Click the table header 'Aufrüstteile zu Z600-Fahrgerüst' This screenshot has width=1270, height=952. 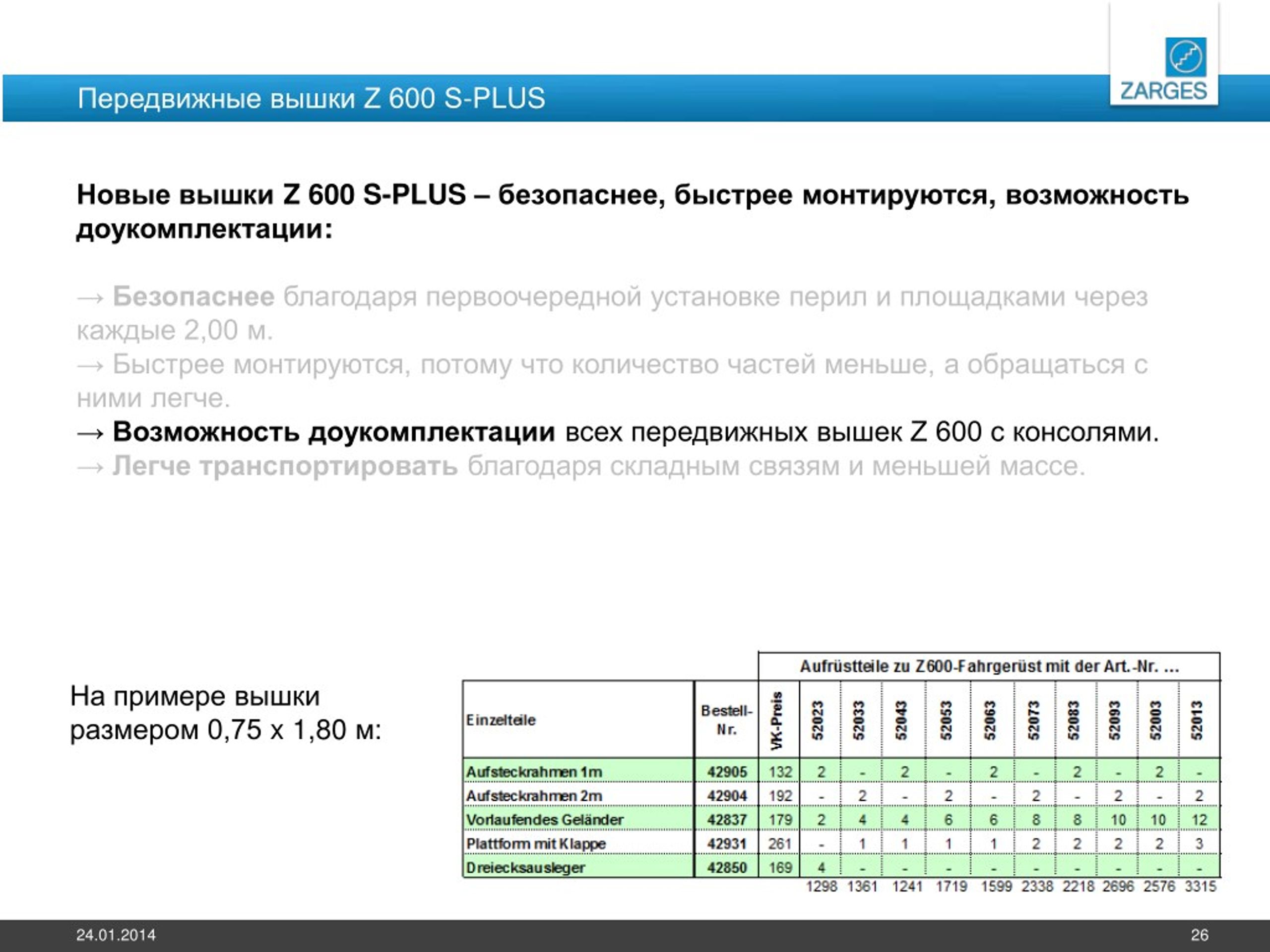coord(989,667)
